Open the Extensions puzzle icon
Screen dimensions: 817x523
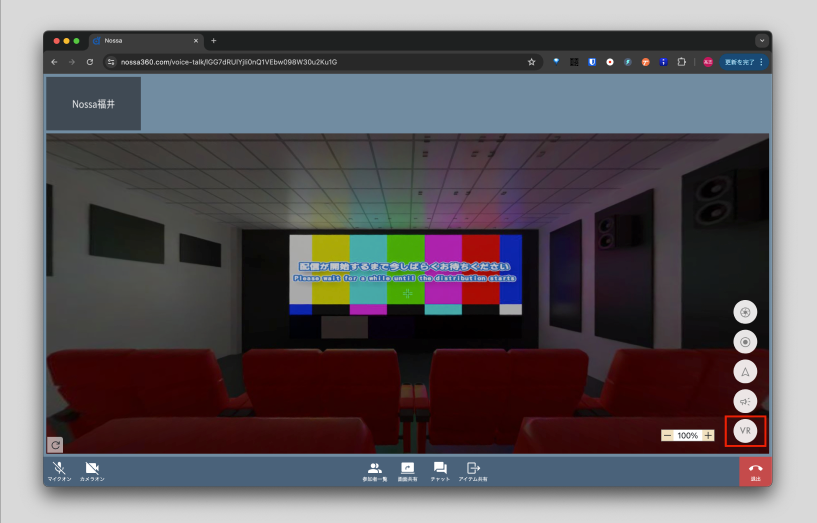coord(682,62)
